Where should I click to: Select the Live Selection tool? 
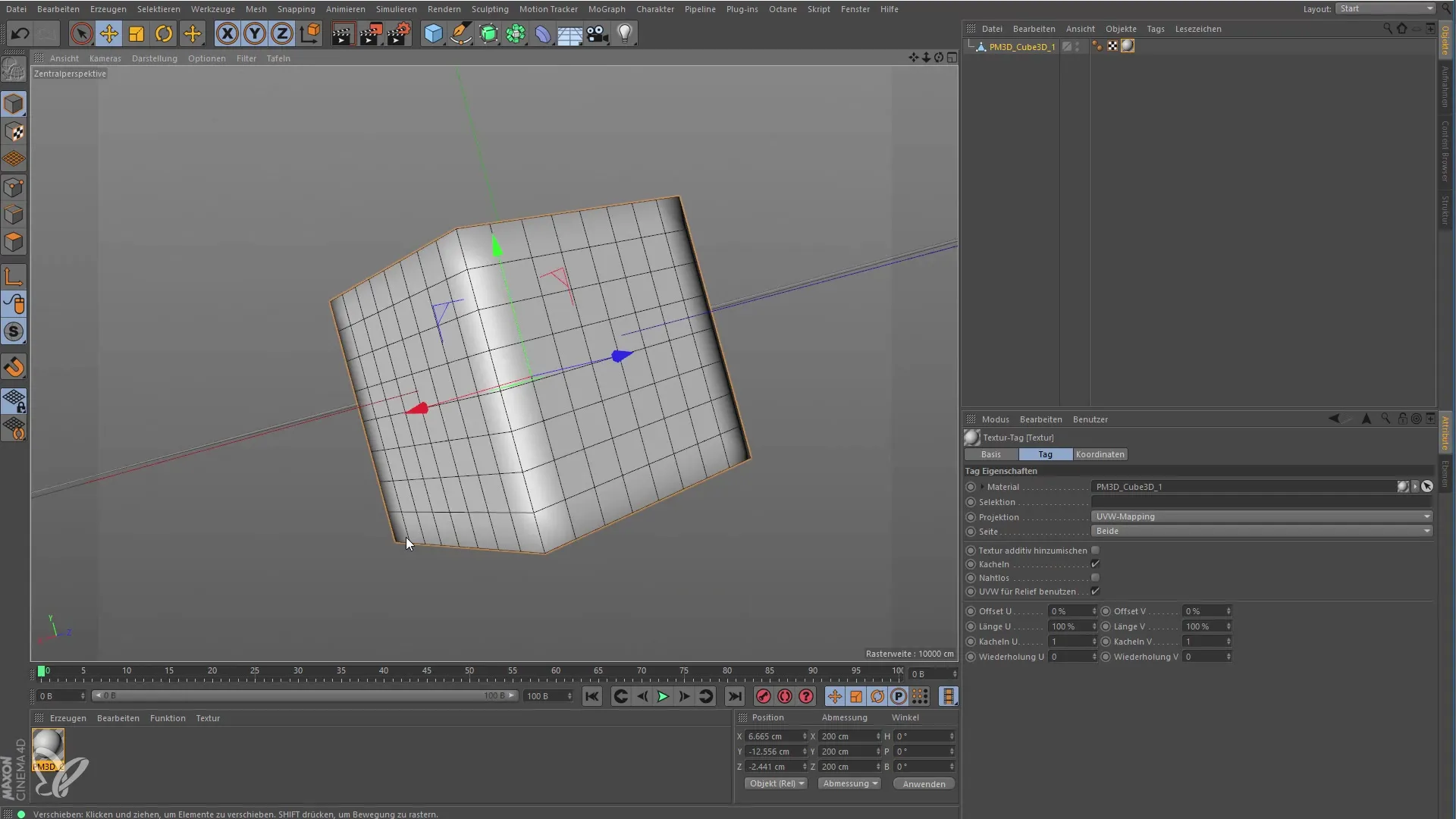tap(81, 33)
